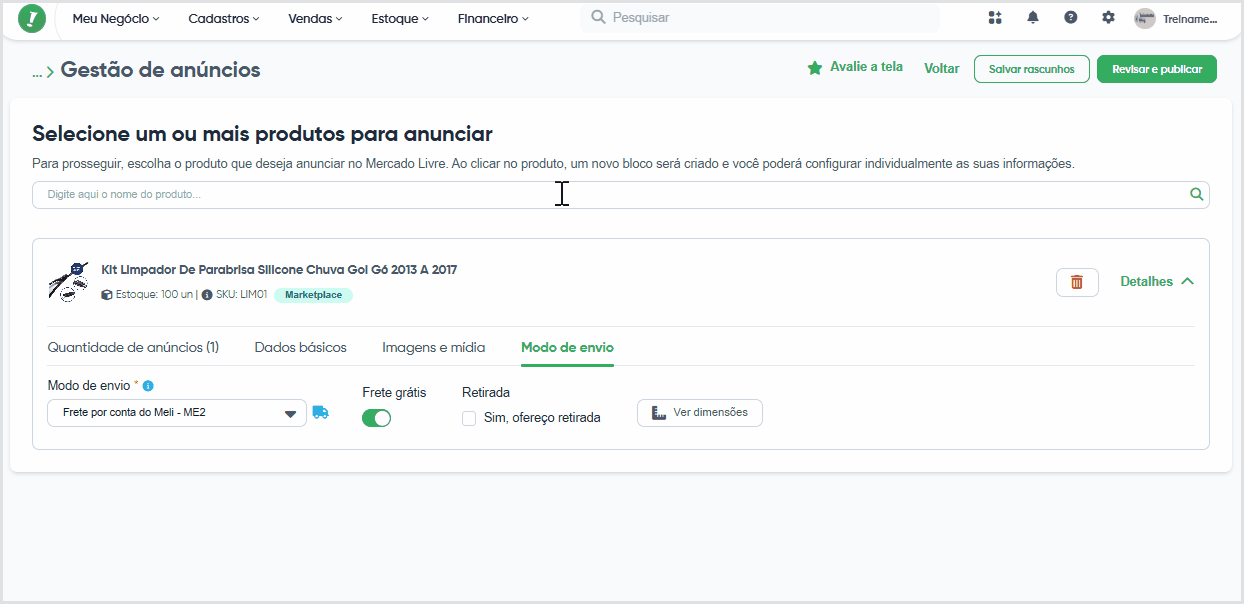1244x604 pixels.
Task: Click the Treiname... user name
Action: (1190, 18)
